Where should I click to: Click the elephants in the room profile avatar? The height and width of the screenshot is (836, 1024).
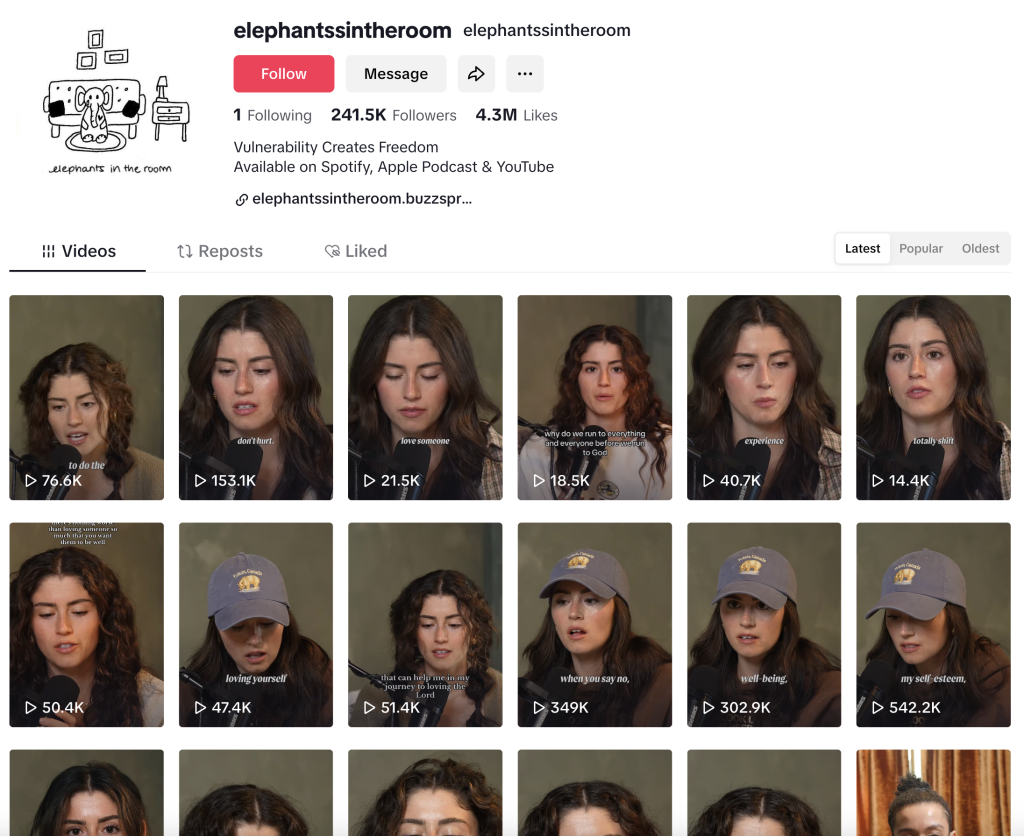[x=110, y=100]
